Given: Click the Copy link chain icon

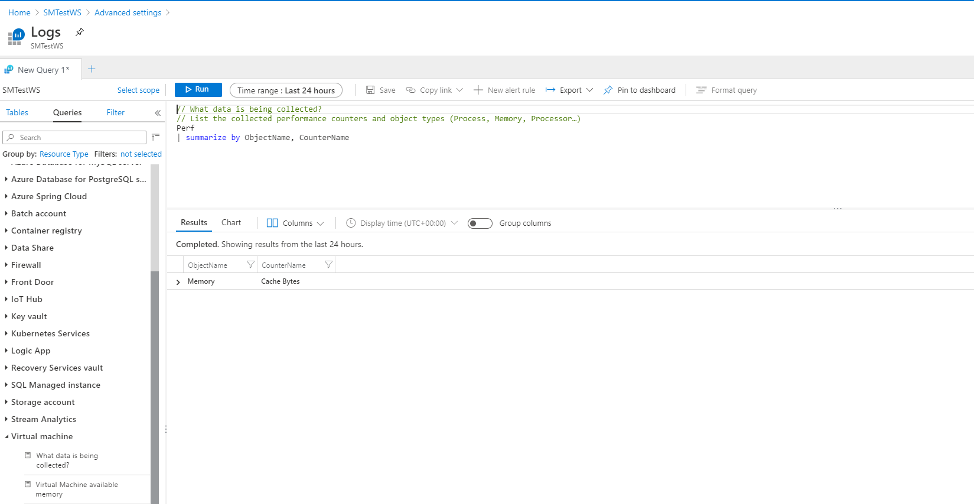Looking at the screenshot, I should [x=411, y=90].
